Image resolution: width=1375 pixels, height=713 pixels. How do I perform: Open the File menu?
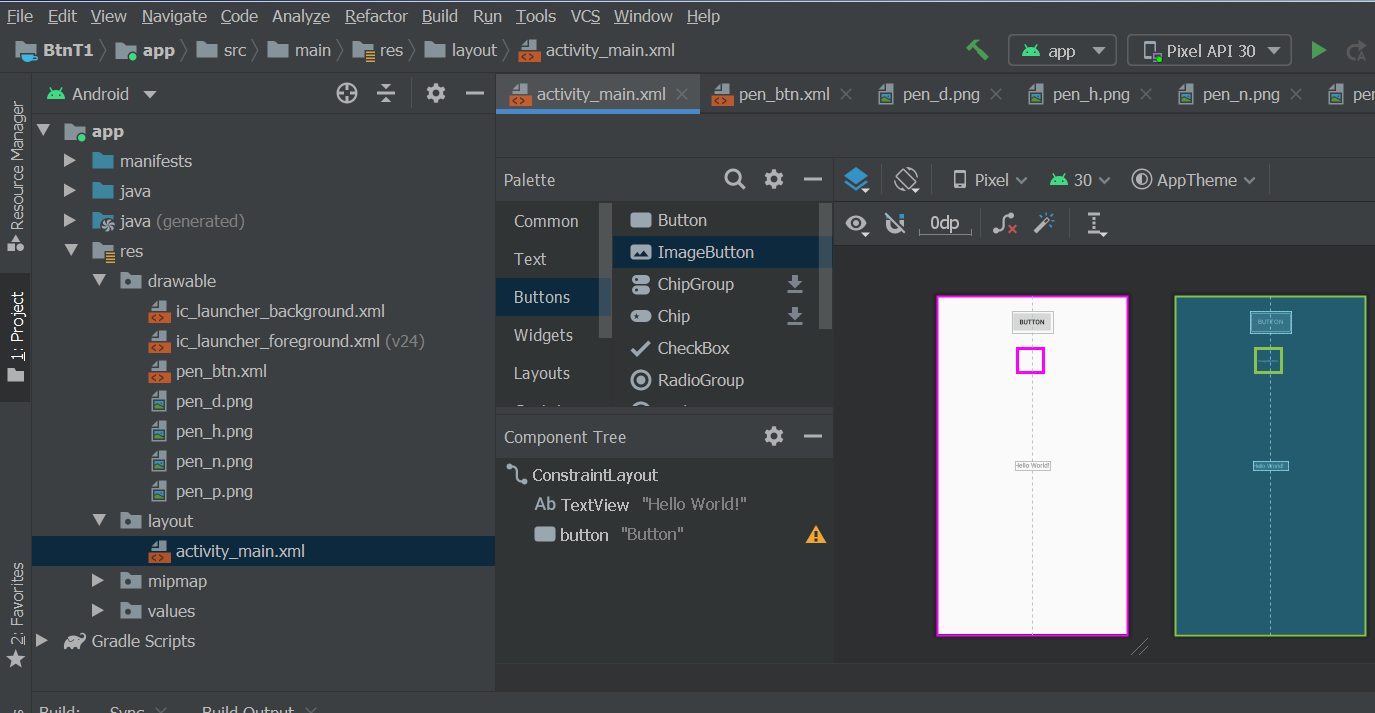coord(20,16)
